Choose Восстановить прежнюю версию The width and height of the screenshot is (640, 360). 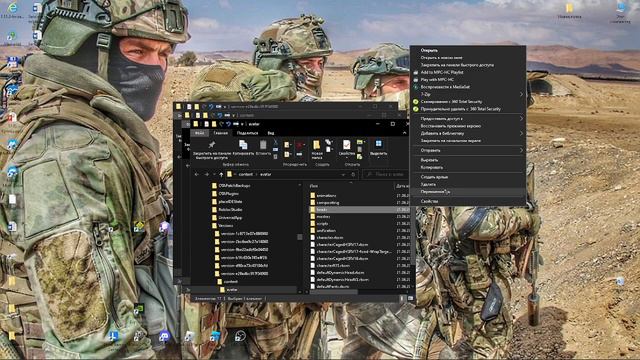click(451, 126)
